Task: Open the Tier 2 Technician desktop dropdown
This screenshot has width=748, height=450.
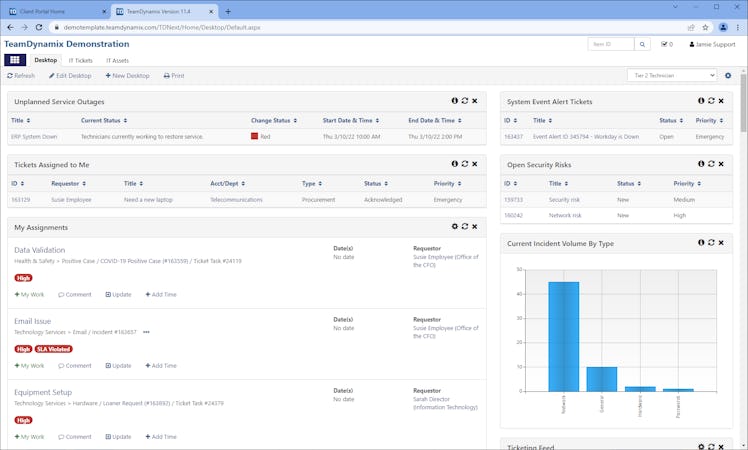Action: click(672, 75)
